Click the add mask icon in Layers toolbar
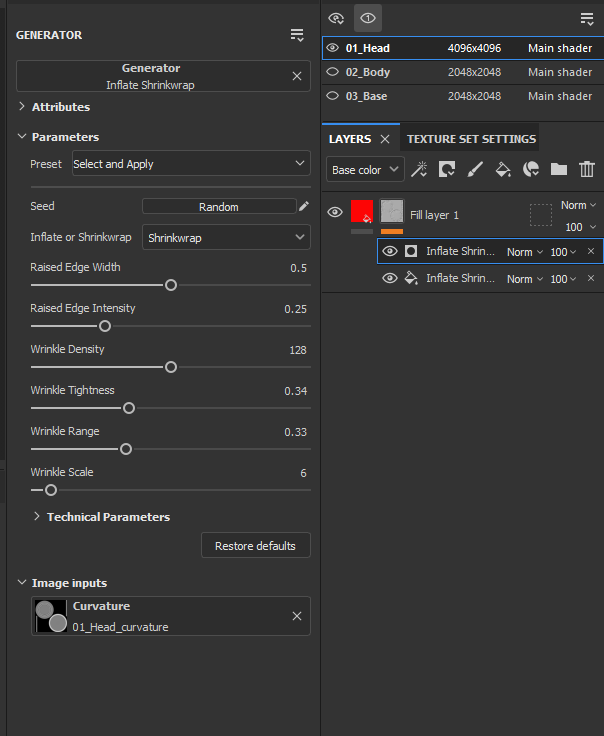 447,169
